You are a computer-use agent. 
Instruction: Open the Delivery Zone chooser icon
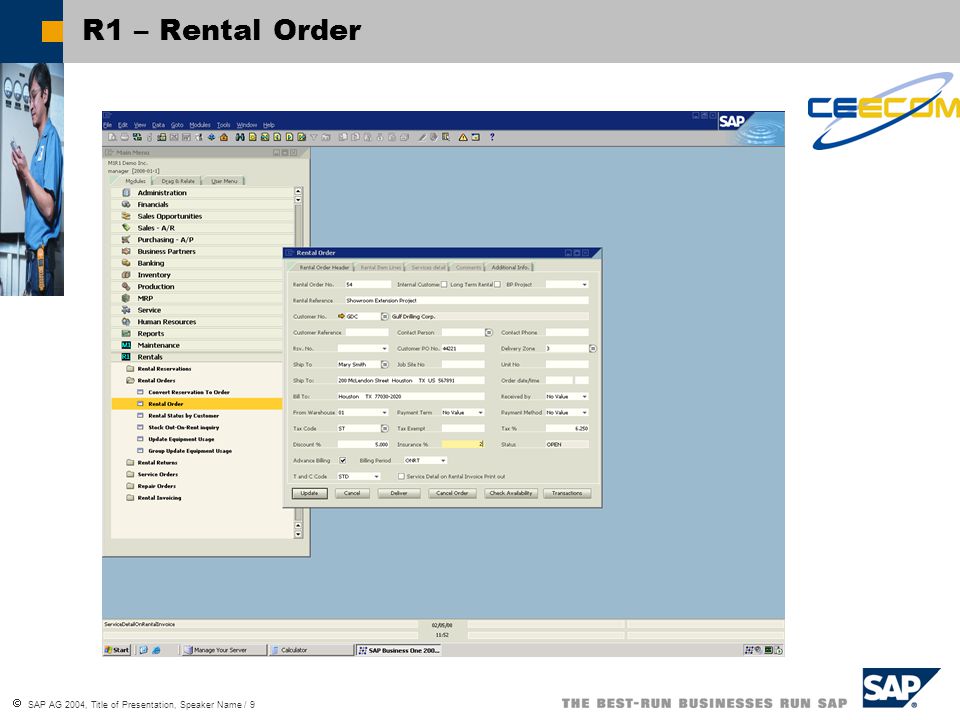click(x=593, y=348)
